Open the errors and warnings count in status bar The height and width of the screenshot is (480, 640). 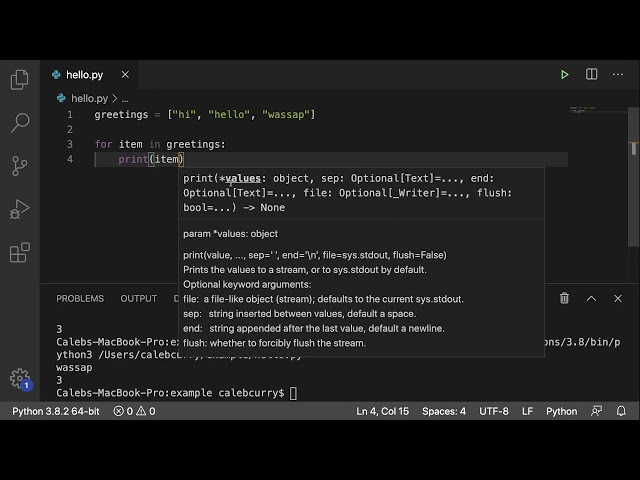[134, 411]
